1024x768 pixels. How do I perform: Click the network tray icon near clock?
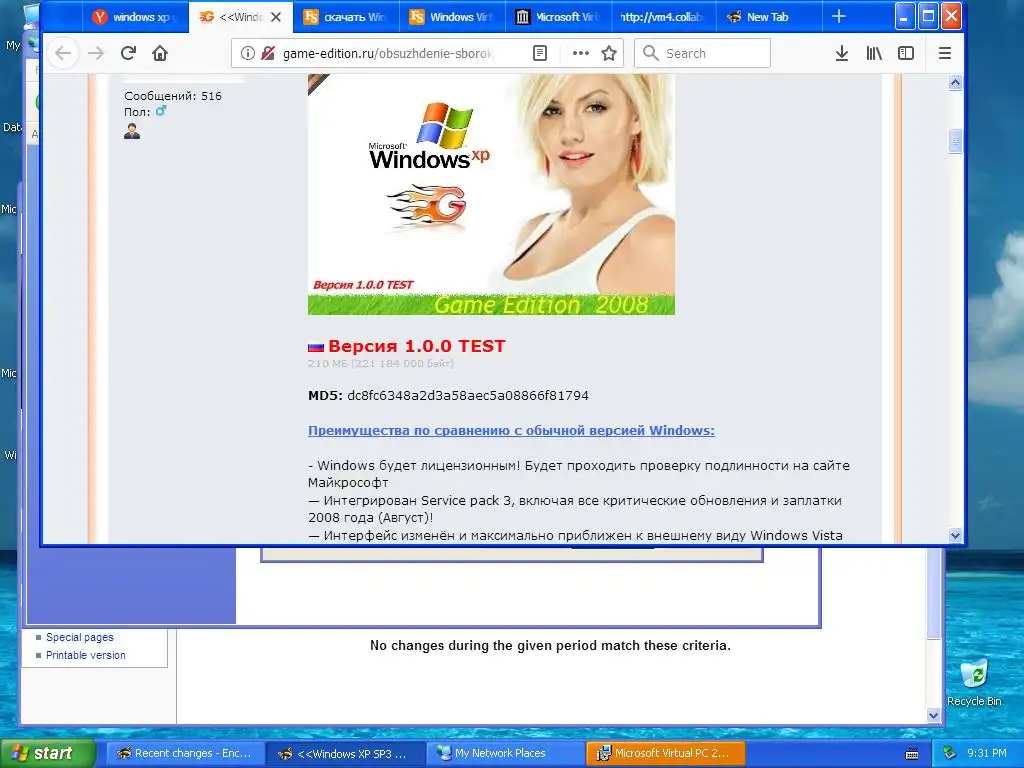click(950, 753)
